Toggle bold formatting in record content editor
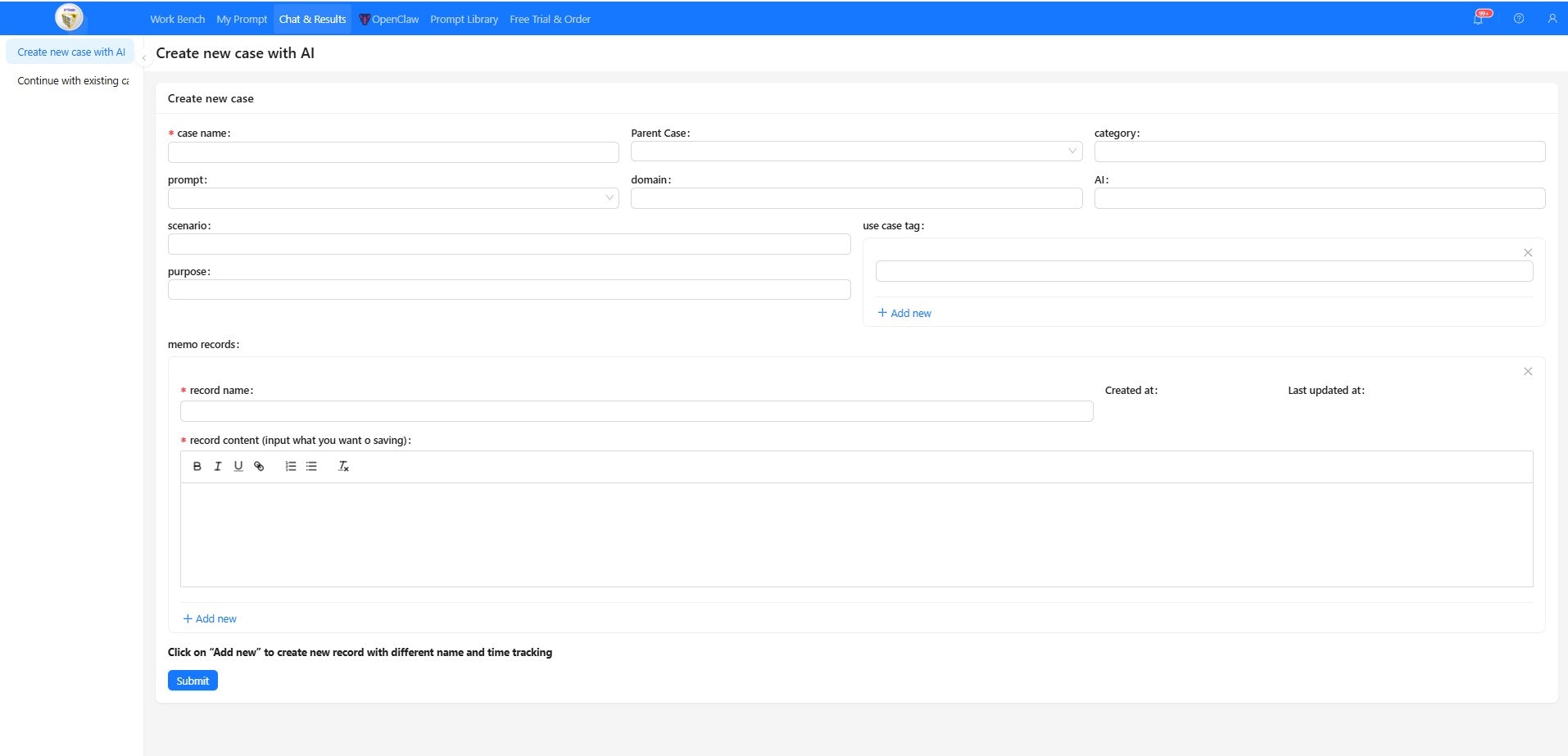 pyautogui.click(x=197, y=466)
